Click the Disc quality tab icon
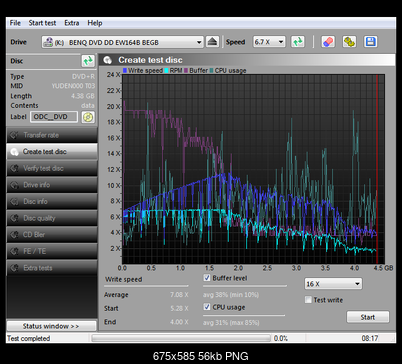This screenshot has height=364, width=402. [14, 218]
